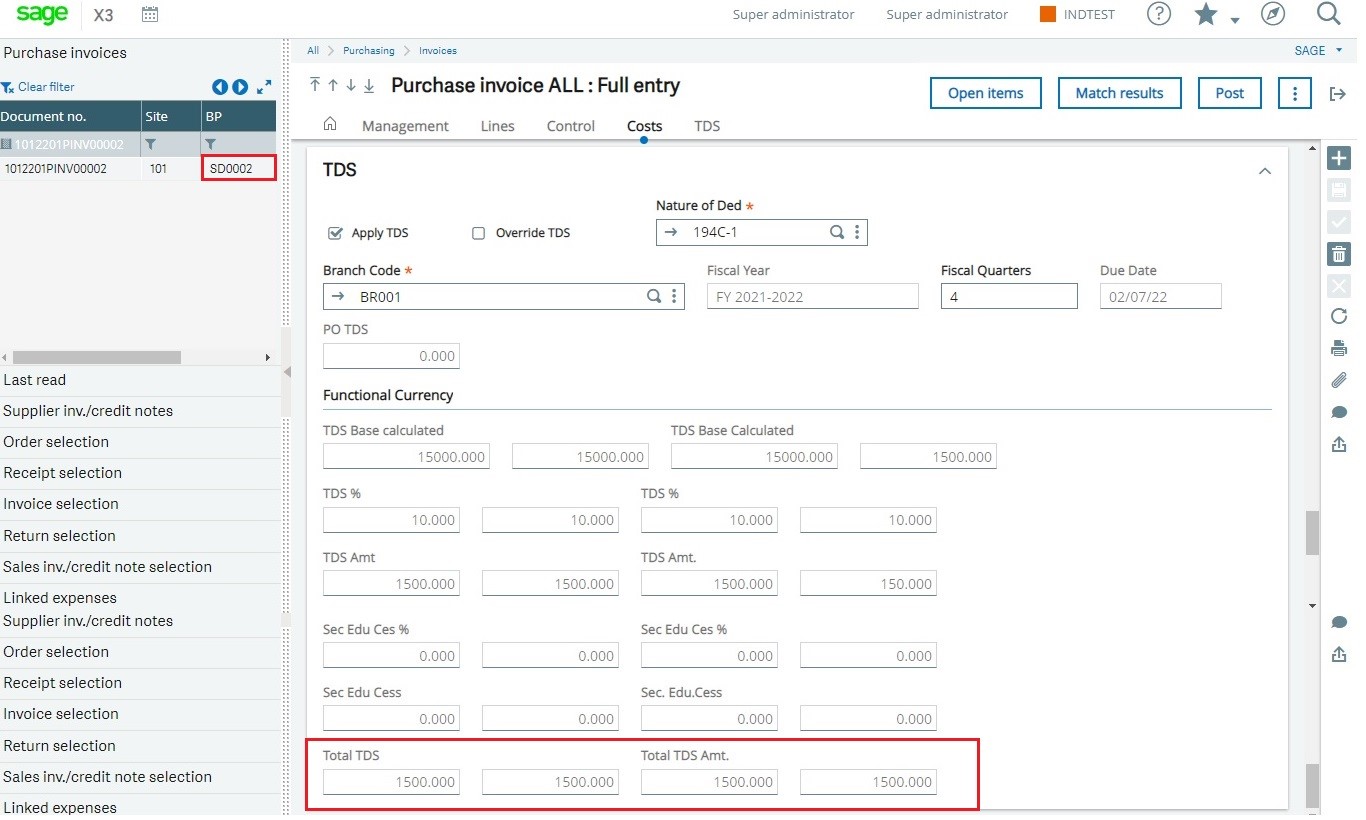Select the Match results button
The width and height of the screenshot is (1366, 820).
pos(1119,93)
